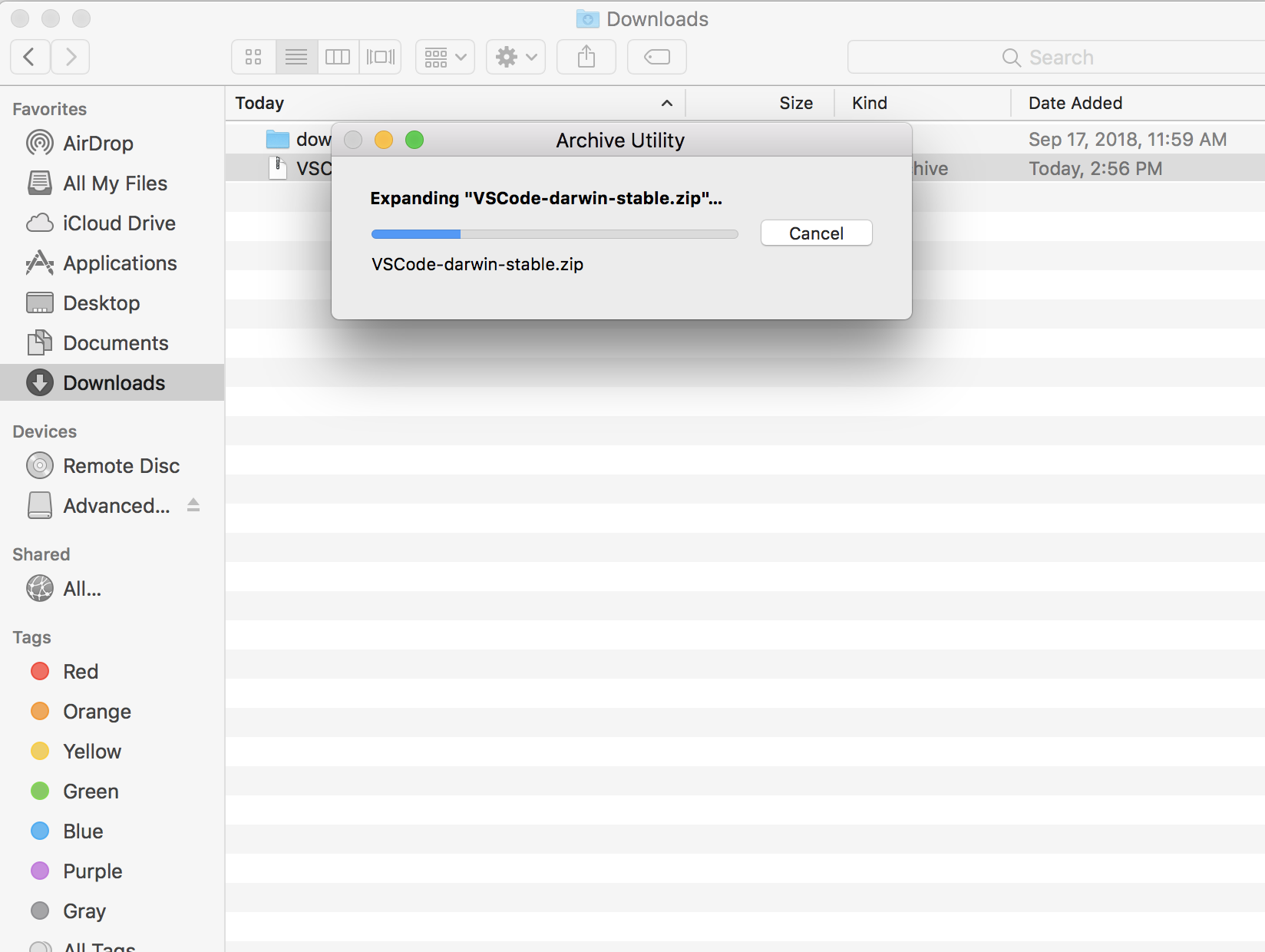Eject the Advanced disk
The width and height of the screenshot is (1265, 952).
[x=193, y=505]
